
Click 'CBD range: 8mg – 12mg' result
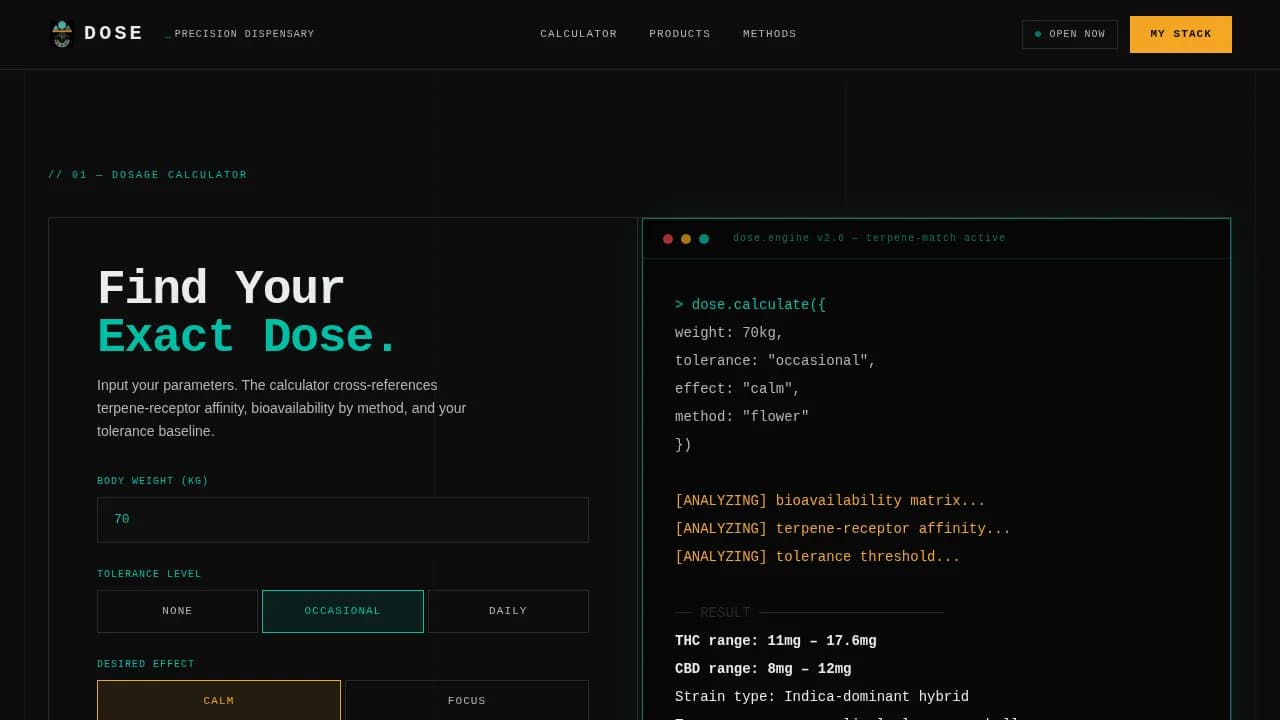763,669
